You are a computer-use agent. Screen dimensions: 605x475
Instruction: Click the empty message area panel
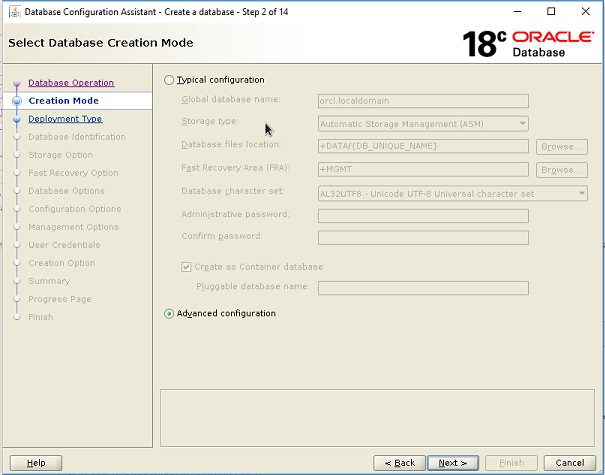(x=377, y=418)
